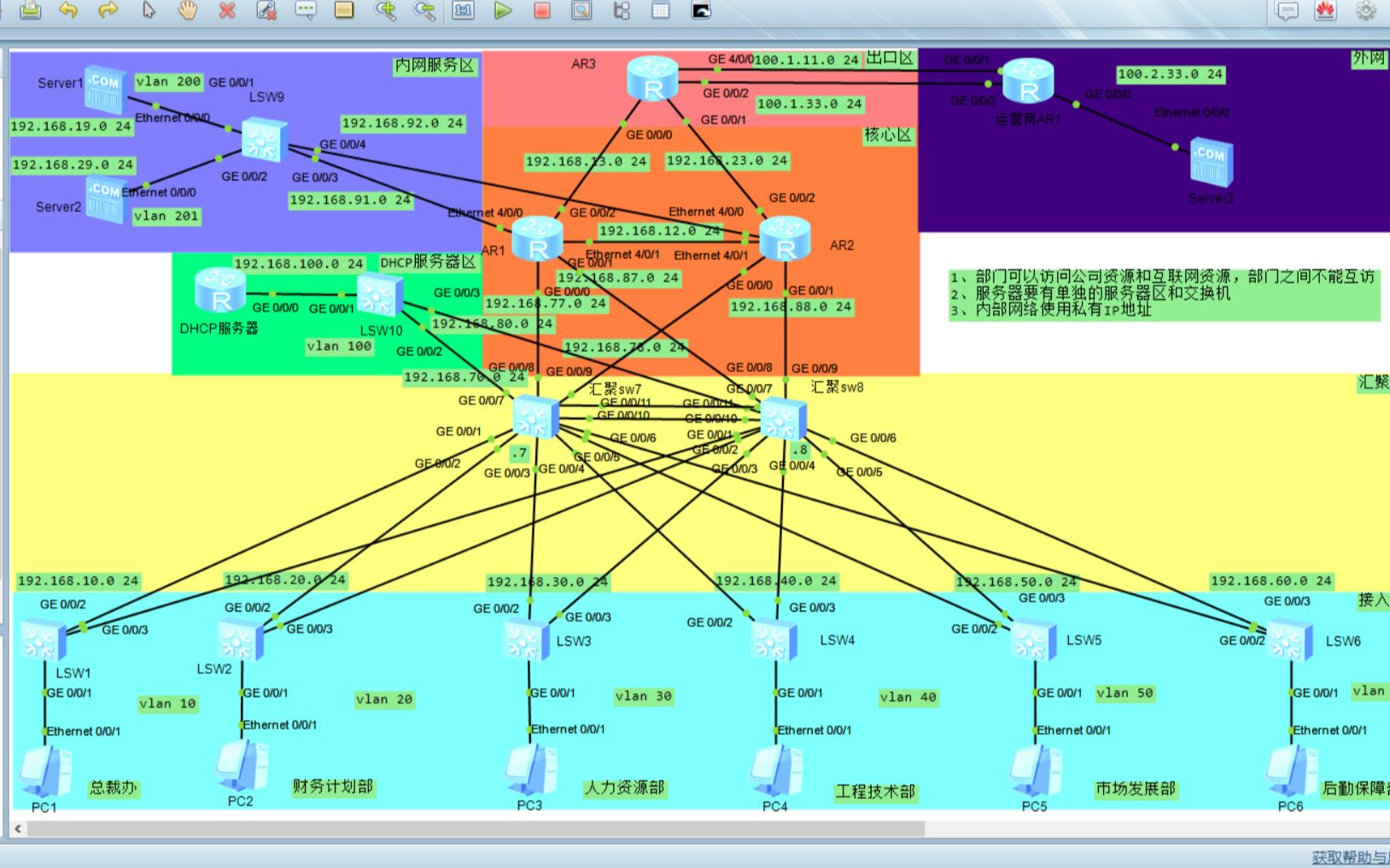Screen dimensions: 1390x868
Task: Select computer PC5
Action: 1037,772
